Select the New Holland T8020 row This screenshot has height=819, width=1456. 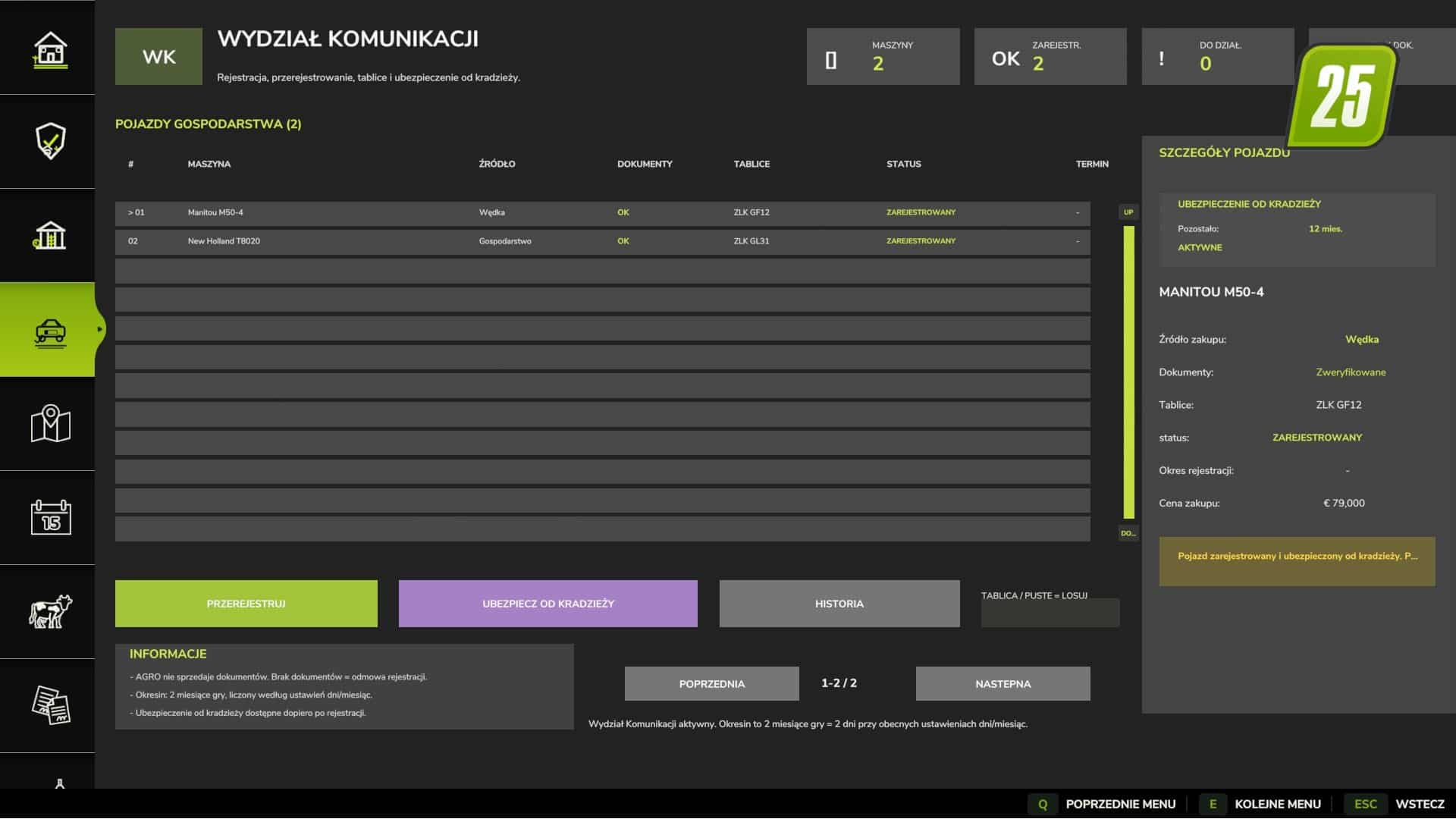pyautogui.click(x=603, y=241)
